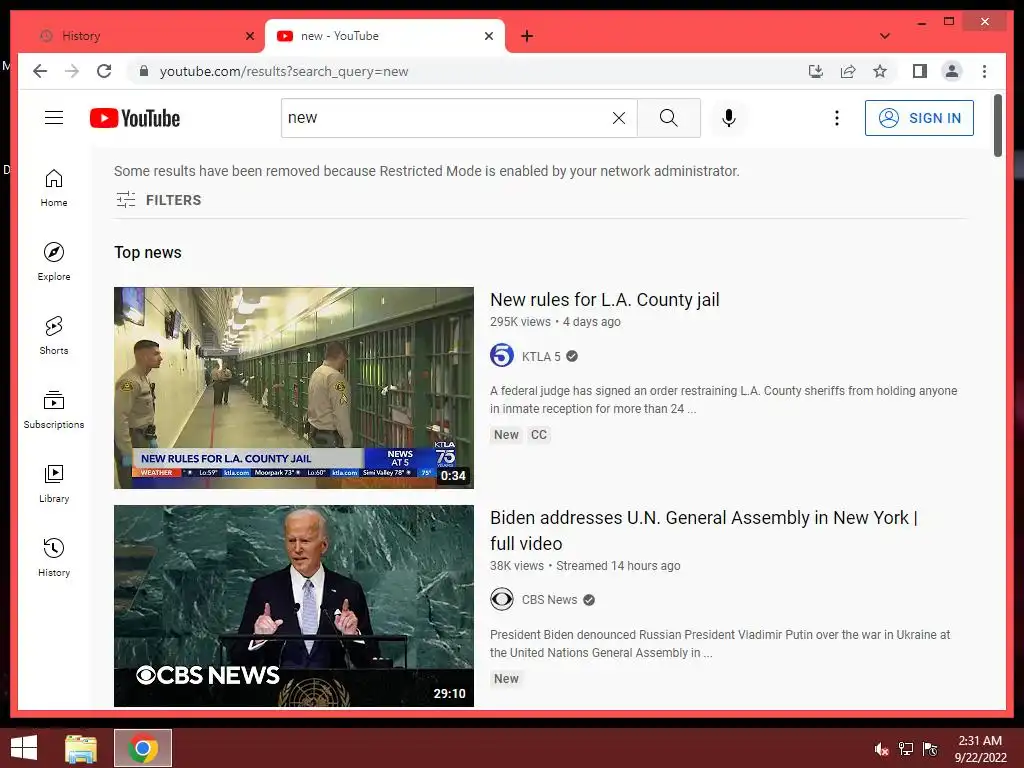This screenshot has height=768, width=1024.
Task: Open Shorts in the sidebar
Action: pos(54,336)
